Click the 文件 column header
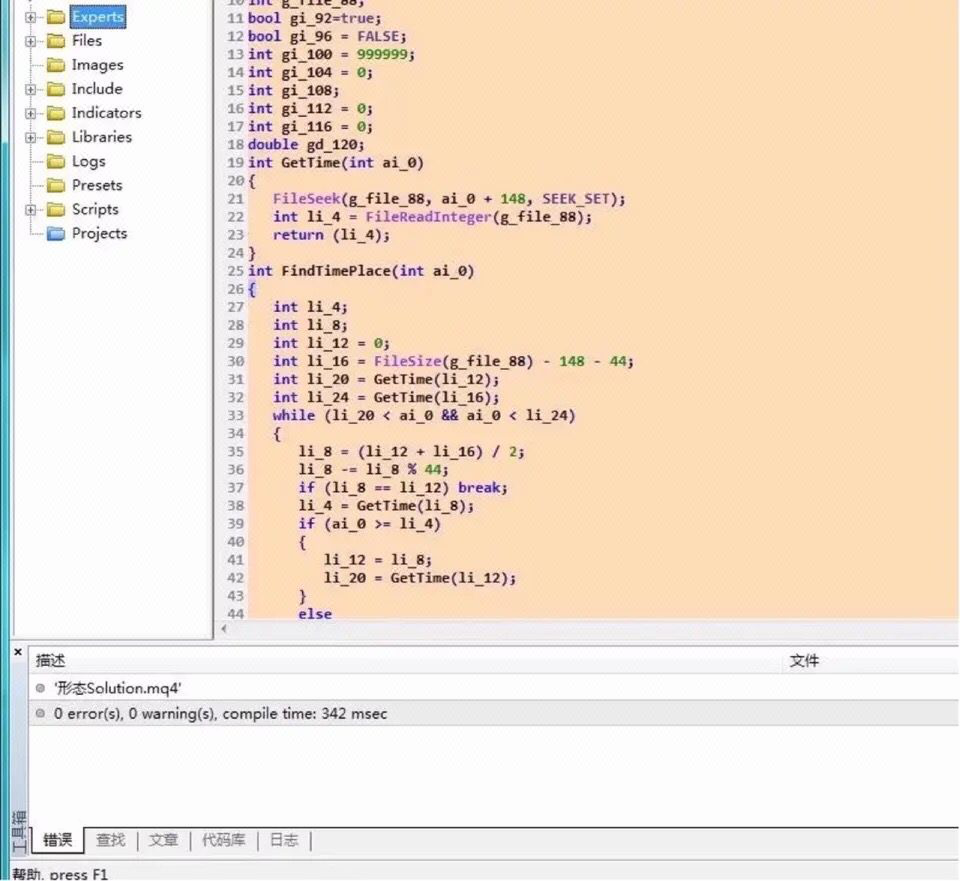The width and height of the screenshot is (960, 881). point(806,661)
